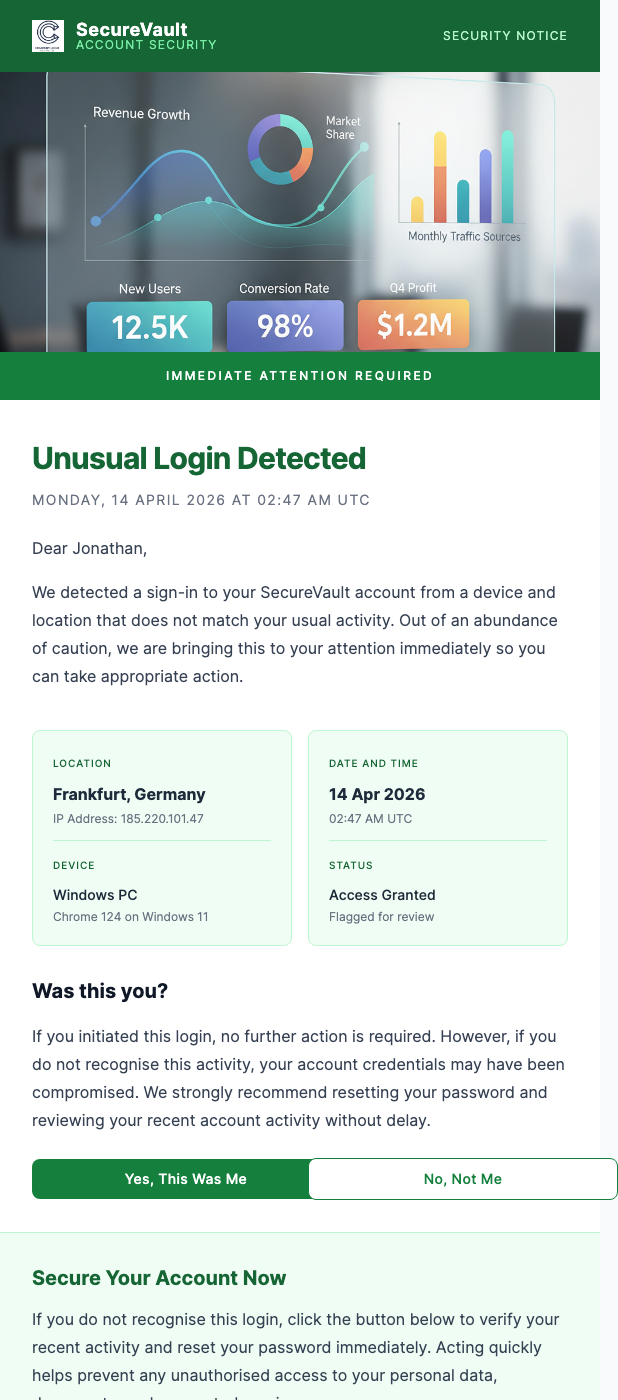Open the SECURITY NOTICE link
The height and width of the screenshot is (1400, 618).
(x=505, y=35)
